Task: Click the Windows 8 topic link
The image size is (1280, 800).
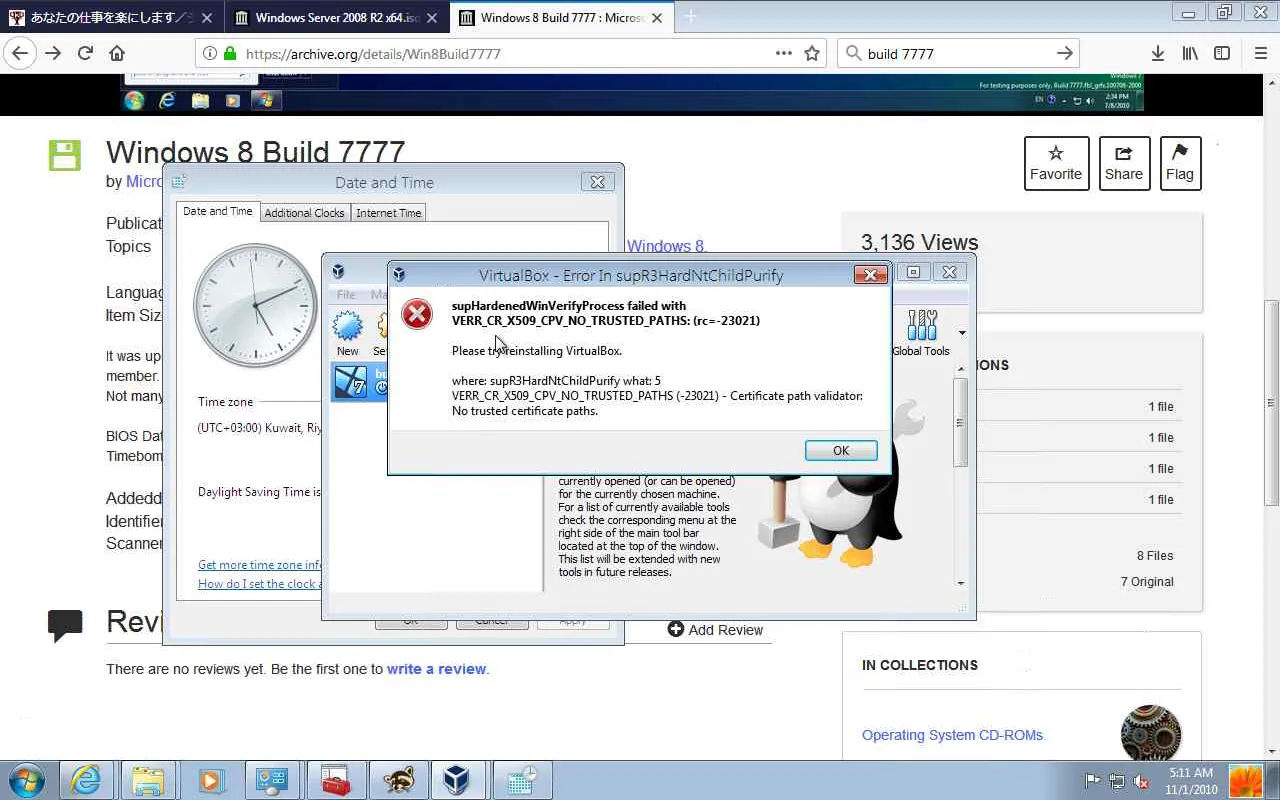Action: point(666,246)
